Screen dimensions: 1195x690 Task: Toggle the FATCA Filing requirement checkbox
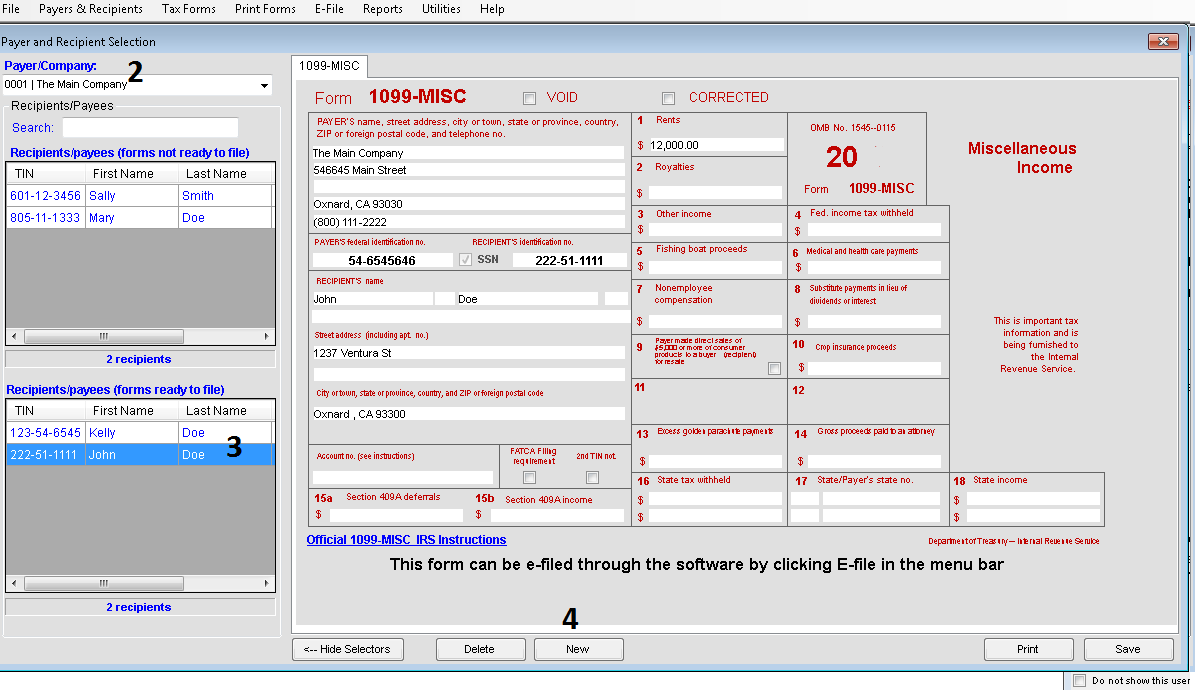coord(530,478)
